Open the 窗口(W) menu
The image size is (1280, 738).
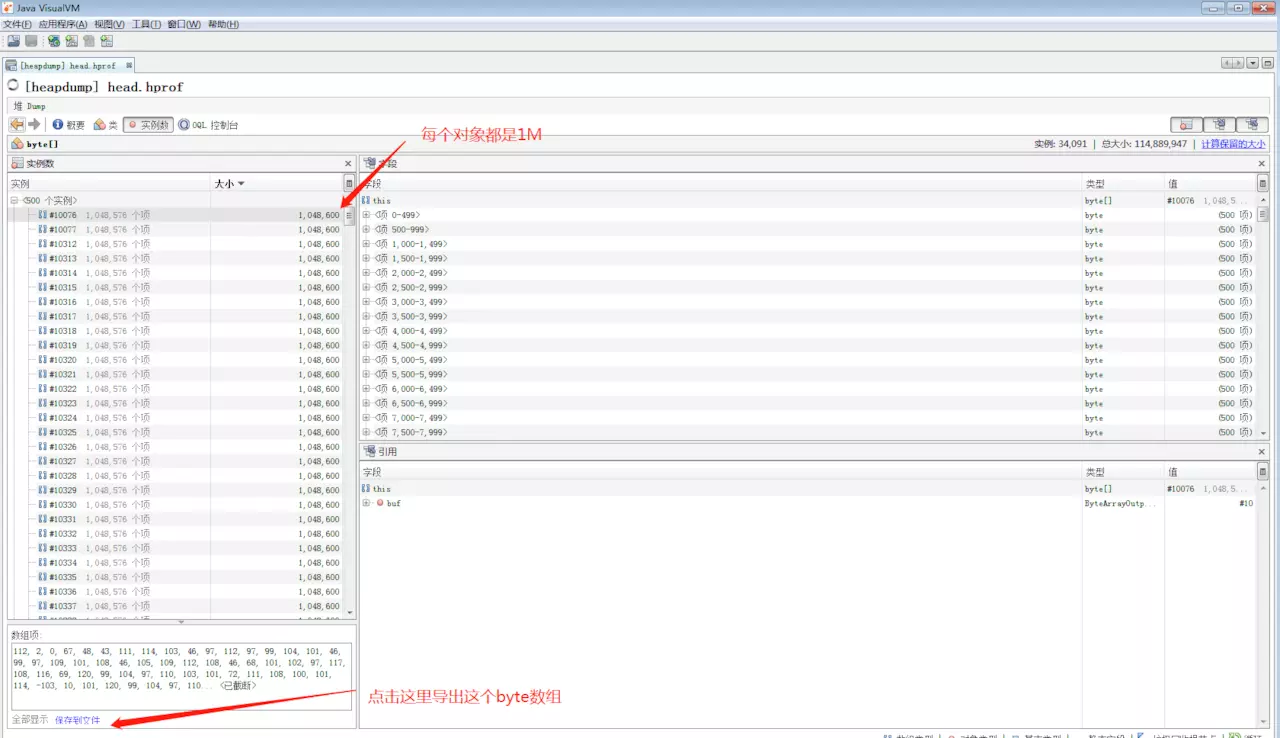[x=184, y=24]
